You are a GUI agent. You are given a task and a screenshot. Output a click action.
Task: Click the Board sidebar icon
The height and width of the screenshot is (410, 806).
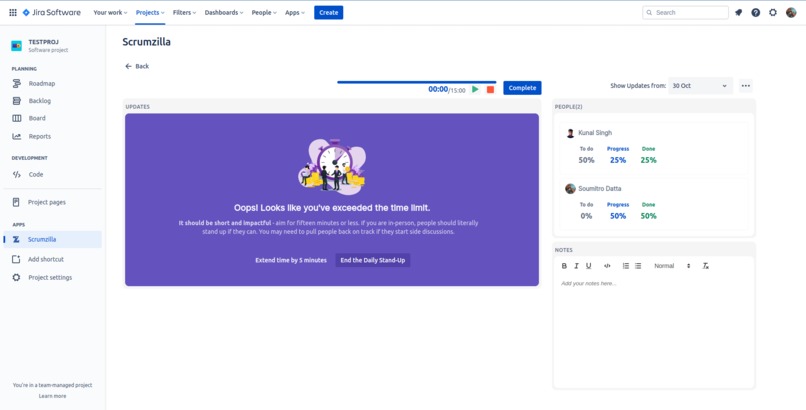[16, 118]
